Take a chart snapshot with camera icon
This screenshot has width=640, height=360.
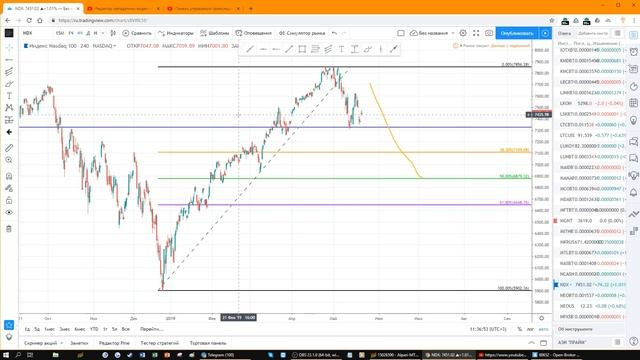[x=489, y=33]
